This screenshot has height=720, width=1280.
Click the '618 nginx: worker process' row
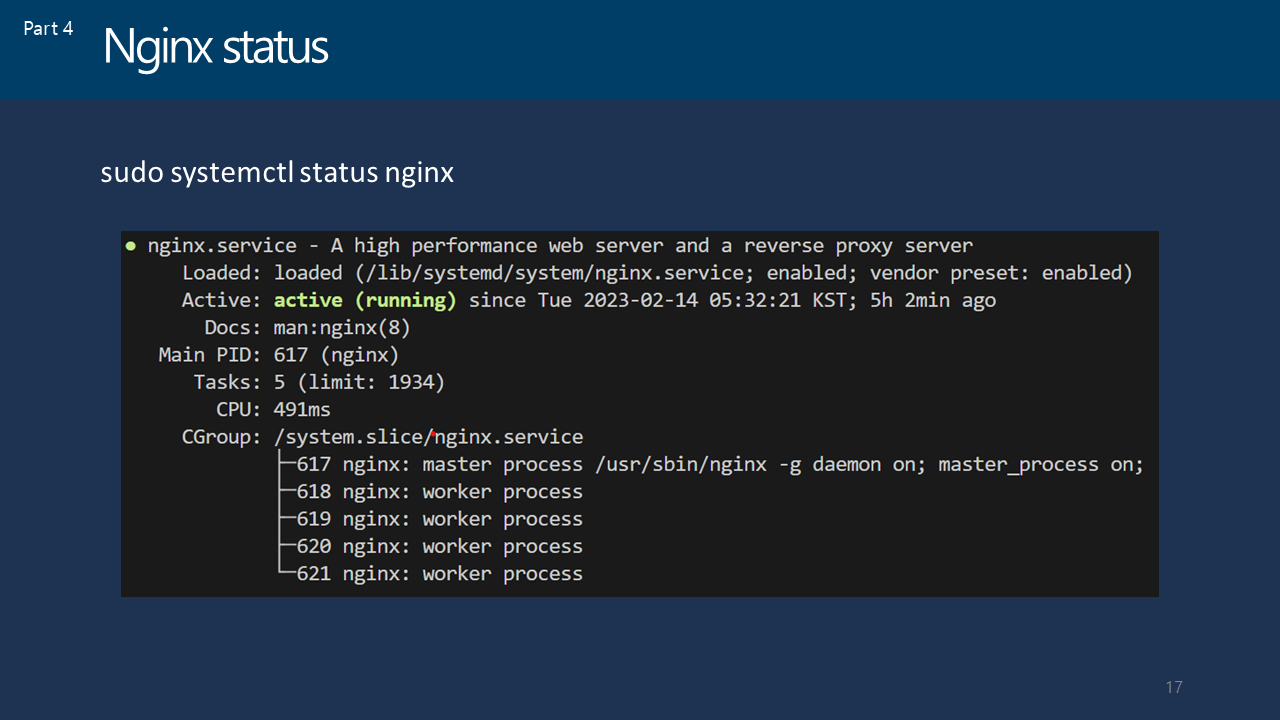pyautogui.click(x=439, y=491)
